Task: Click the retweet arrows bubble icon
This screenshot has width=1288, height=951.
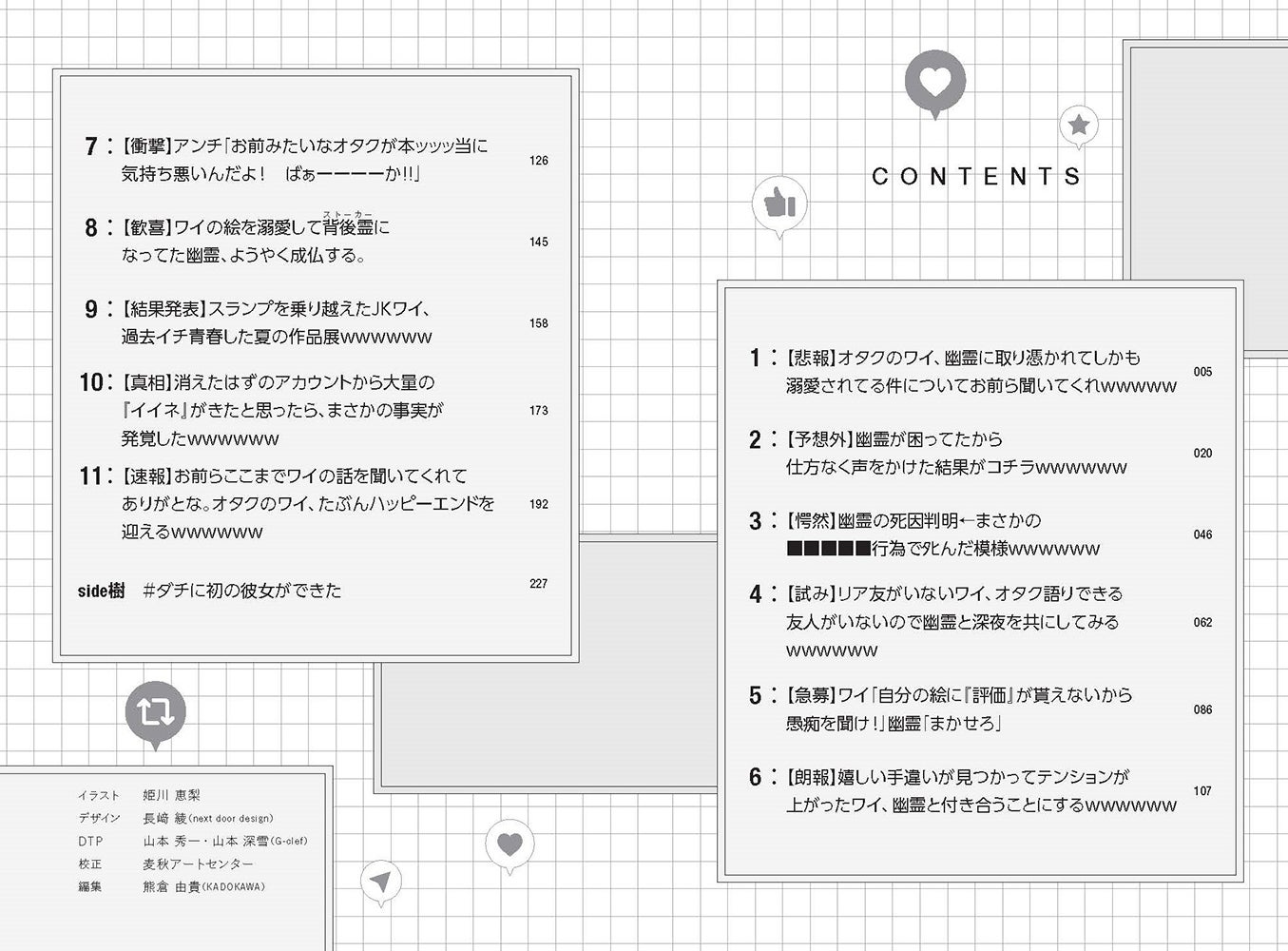Action: [x=155, y=714]
